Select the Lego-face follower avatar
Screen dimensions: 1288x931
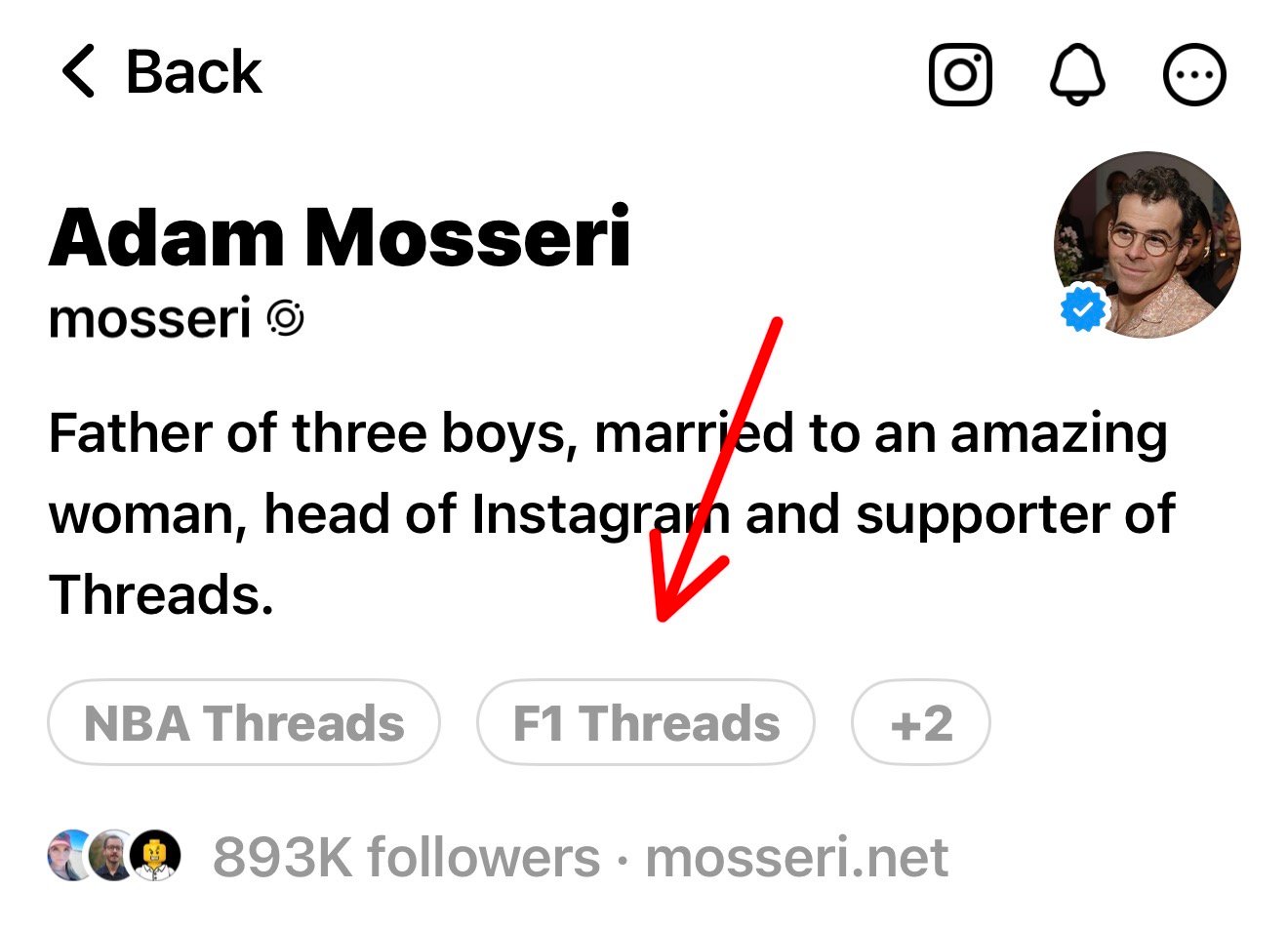[x=156, y=855]
